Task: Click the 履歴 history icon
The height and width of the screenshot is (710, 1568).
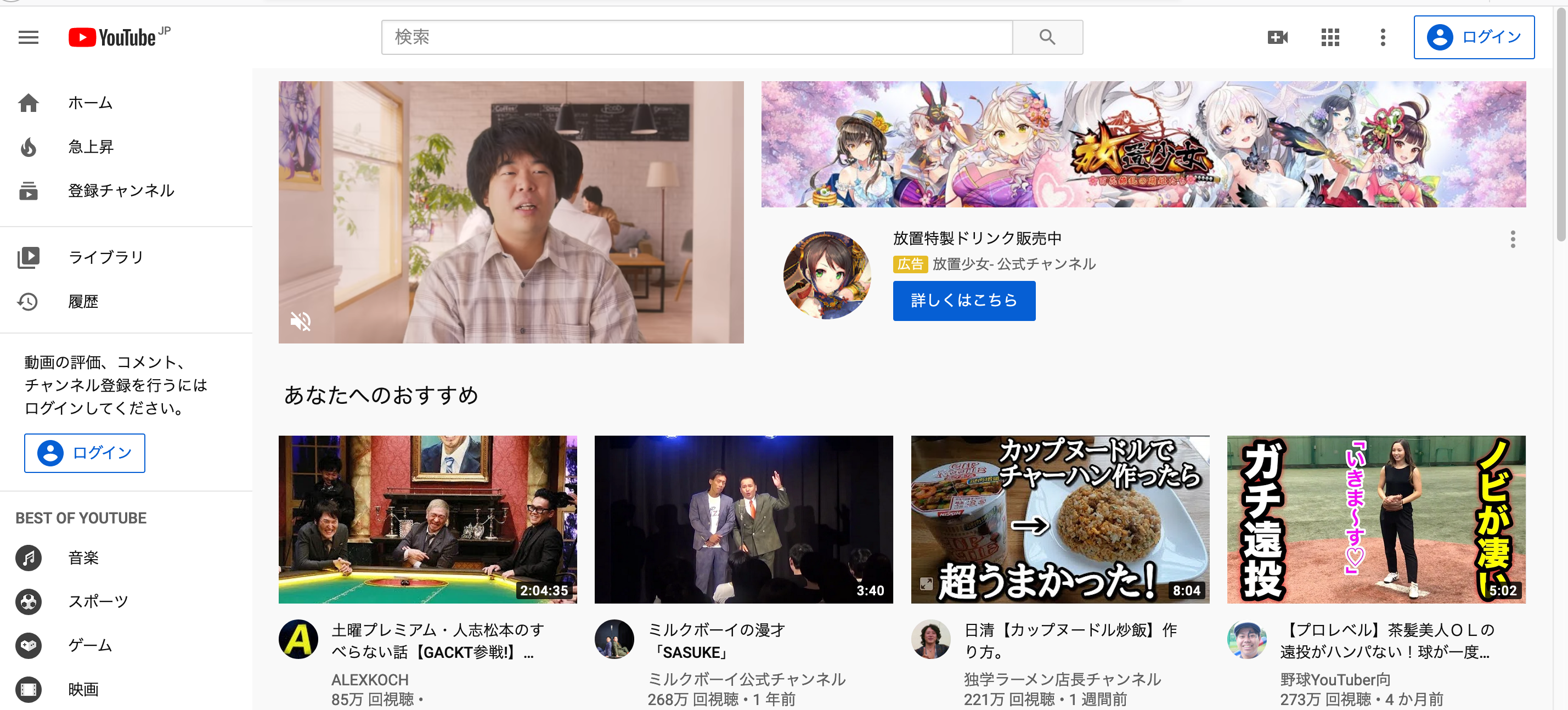Action: pyautogui.click(x=28, y=301)
